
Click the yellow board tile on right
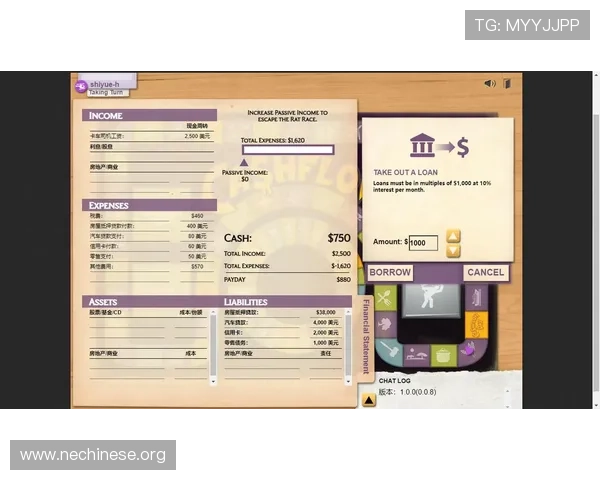coord(476,324)
